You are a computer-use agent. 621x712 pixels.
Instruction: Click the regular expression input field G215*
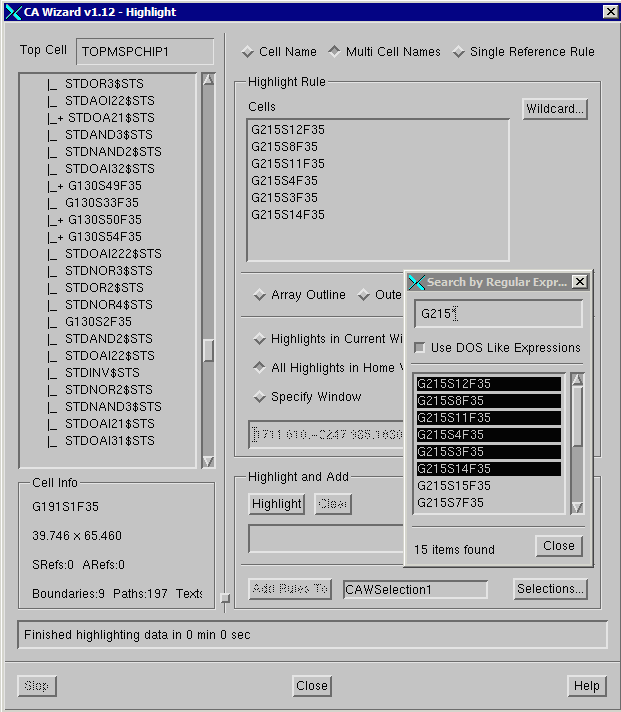(498, 314)
